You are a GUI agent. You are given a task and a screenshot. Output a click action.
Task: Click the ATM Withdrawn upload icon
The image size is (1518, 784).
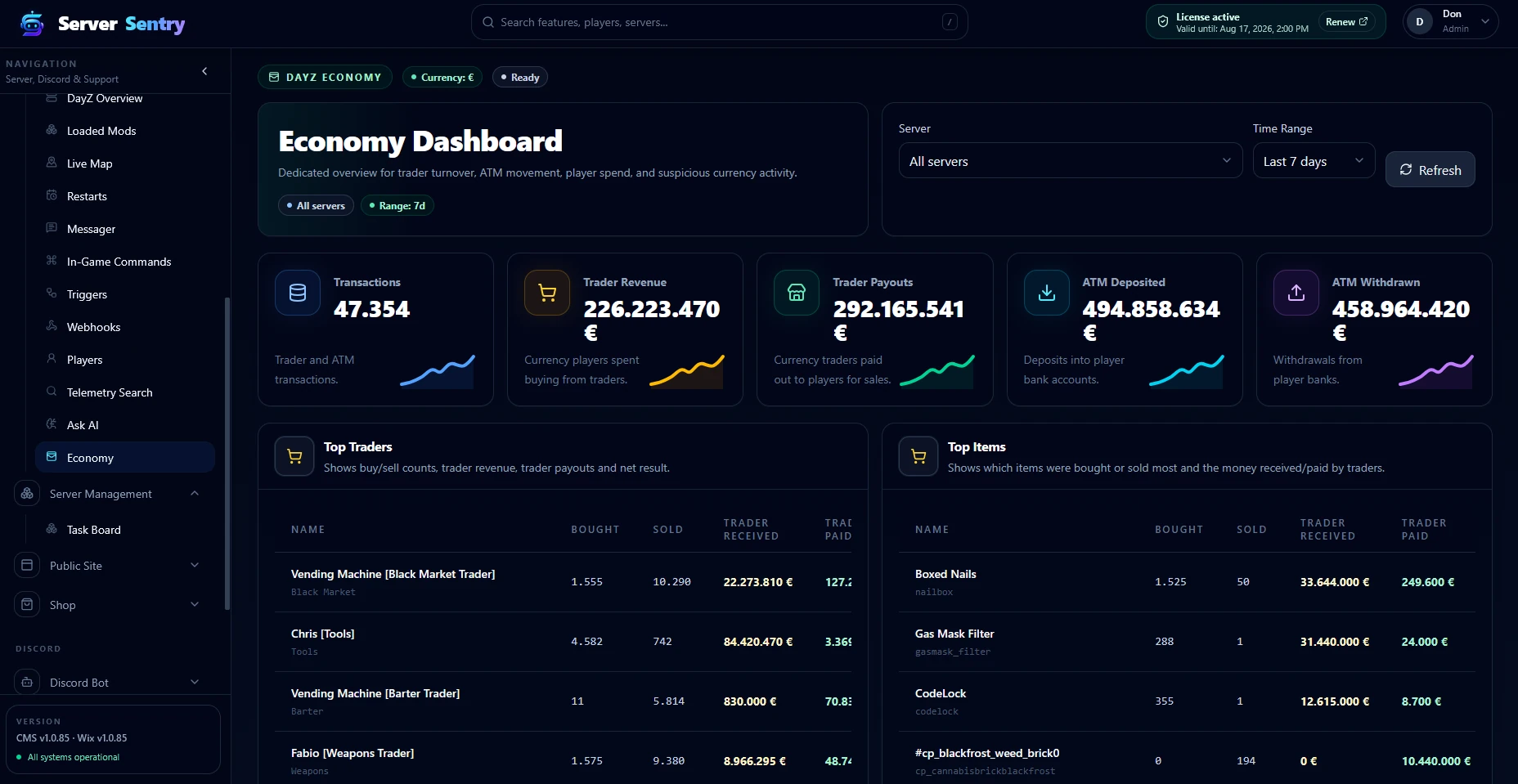point(1296,293)
